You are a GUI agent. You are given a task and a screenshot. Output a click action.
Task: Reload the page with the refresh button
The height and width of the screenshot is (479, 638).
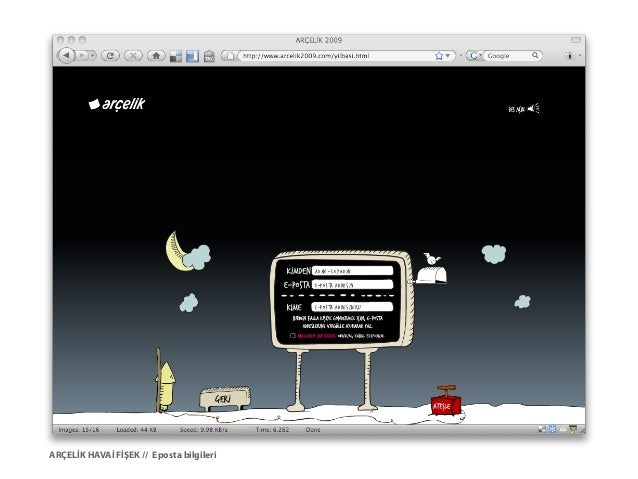click(x=110, y=55)
